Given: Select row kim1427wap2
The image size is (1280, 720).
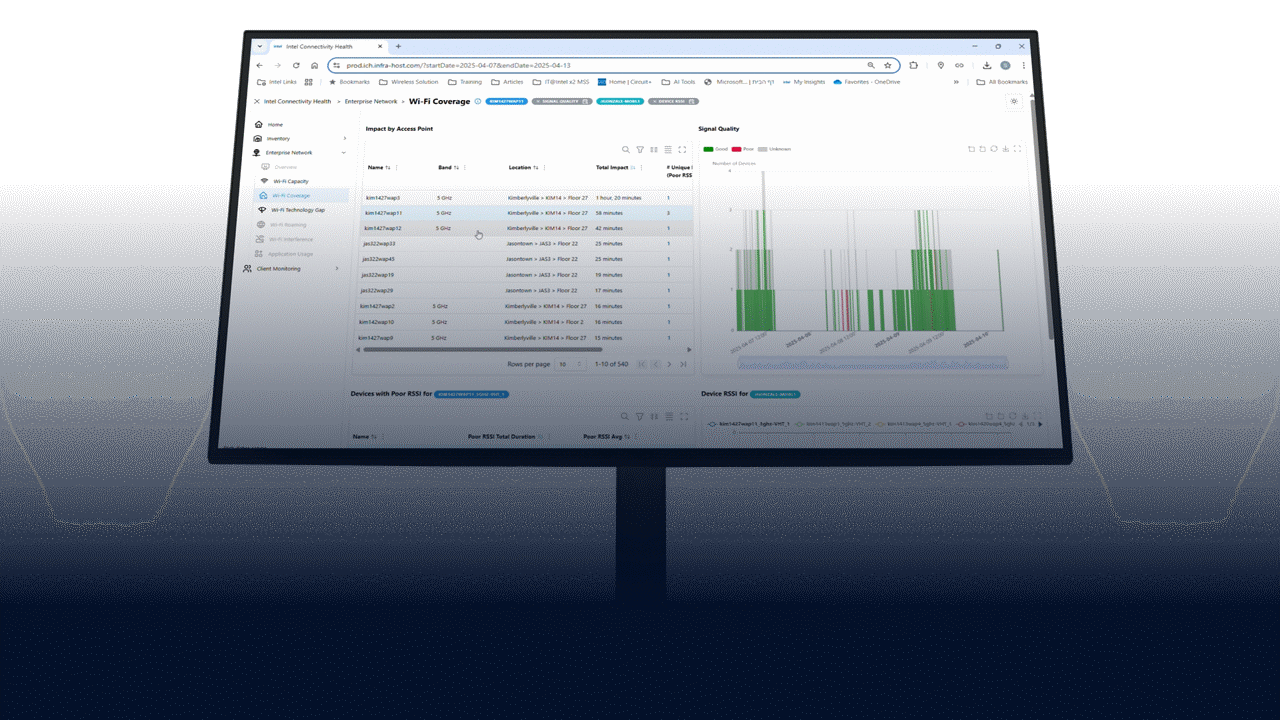Looking at the screenshot, I should tap(524, 306).
